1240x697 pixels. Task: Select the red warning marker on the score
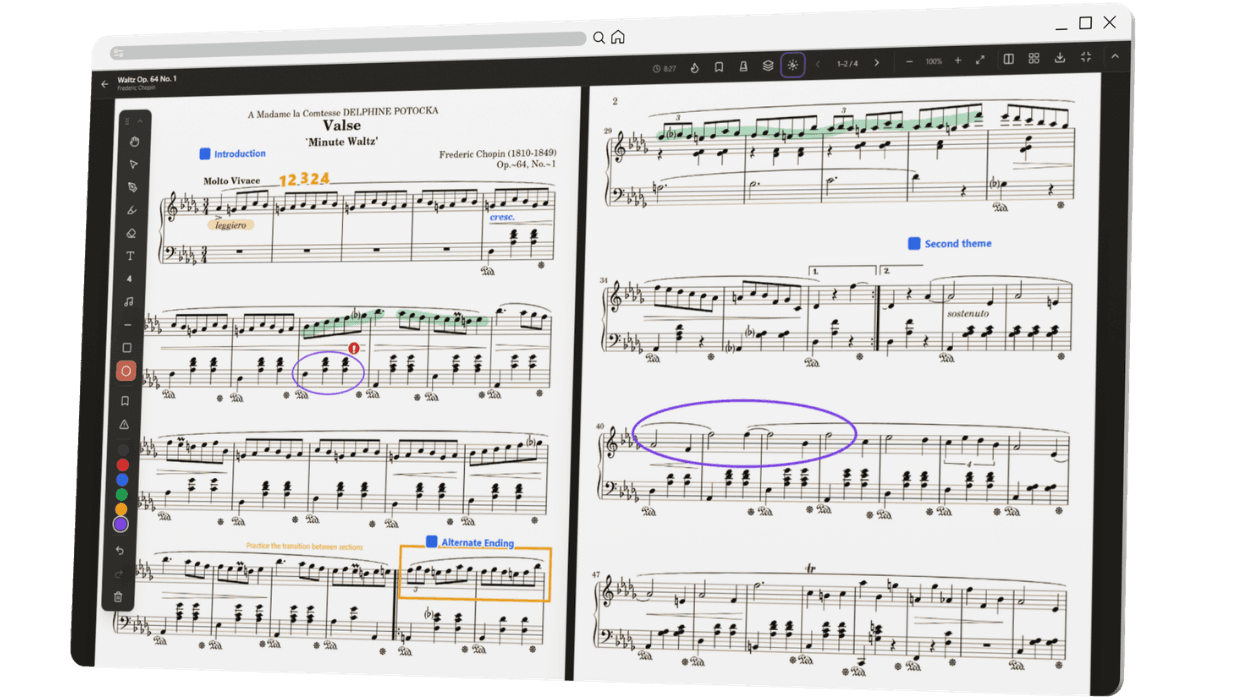354,349
